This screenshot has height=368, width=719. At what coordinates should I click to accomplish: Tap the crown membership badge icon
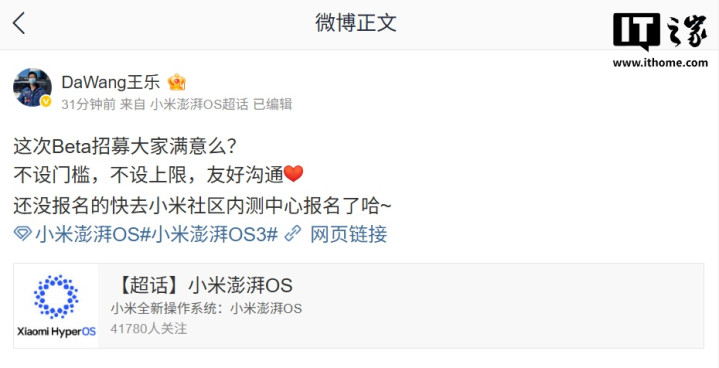tap(177, 82)
